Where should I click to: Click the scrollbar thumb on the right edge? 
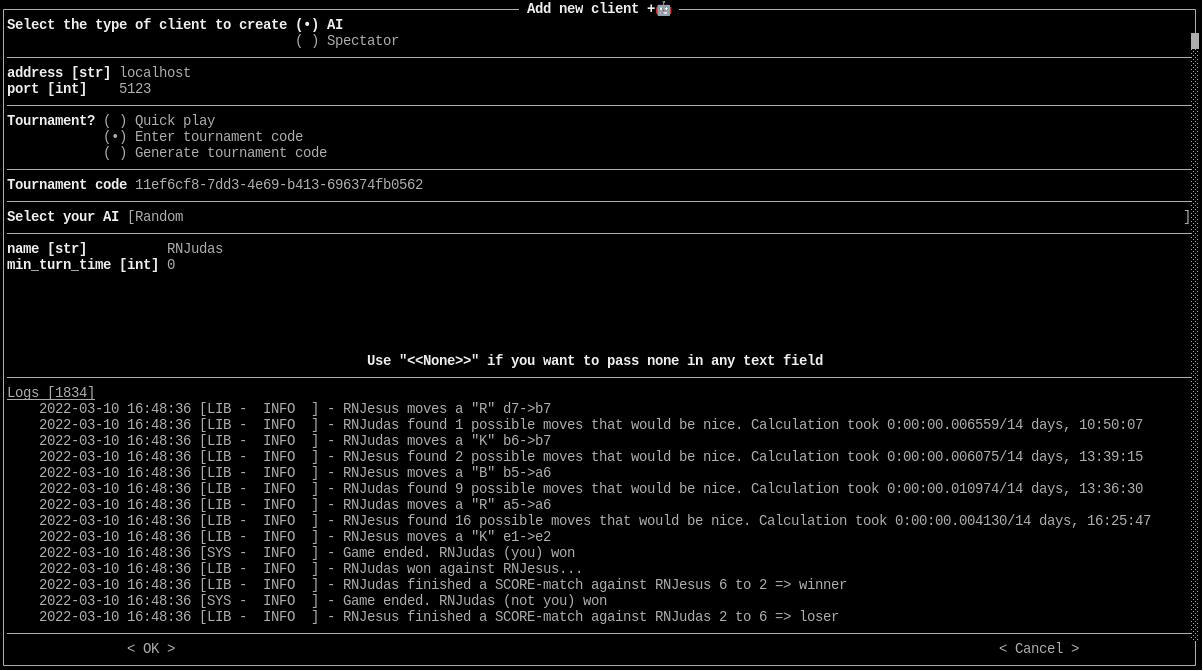click(x=1194, y=41)
